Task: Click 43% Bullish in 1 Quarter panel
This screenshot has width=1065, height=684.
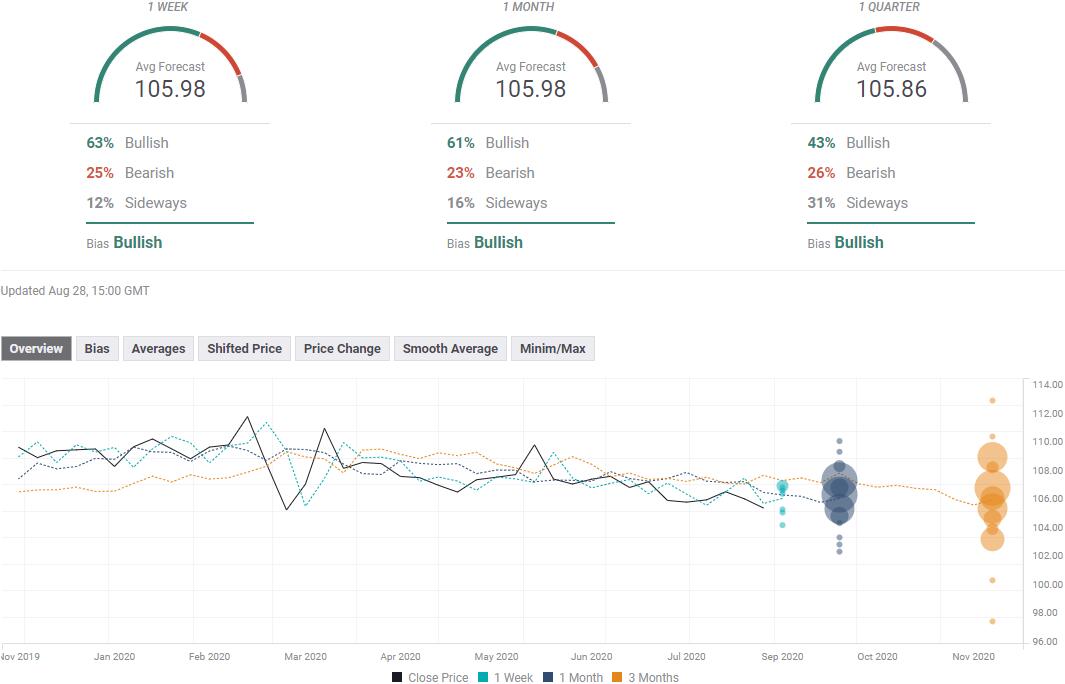Action: pyautogui.click(x=848, y=143)
